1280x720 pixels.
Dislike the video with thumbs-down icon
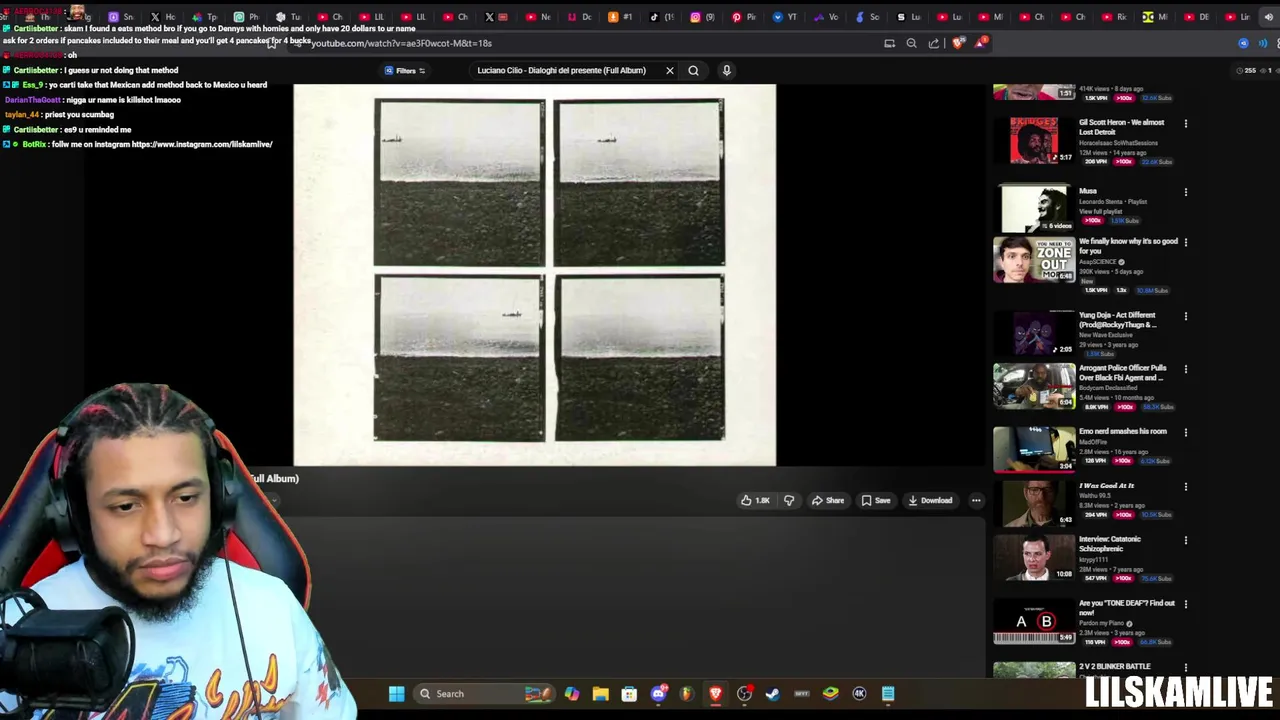pyautogui.click(x=789, y=500)
